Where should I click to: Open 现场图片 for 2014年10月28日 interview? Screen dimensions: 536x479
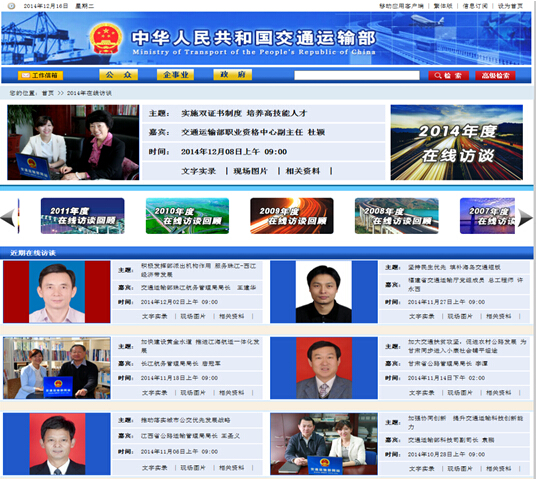(x=460, y=468)
